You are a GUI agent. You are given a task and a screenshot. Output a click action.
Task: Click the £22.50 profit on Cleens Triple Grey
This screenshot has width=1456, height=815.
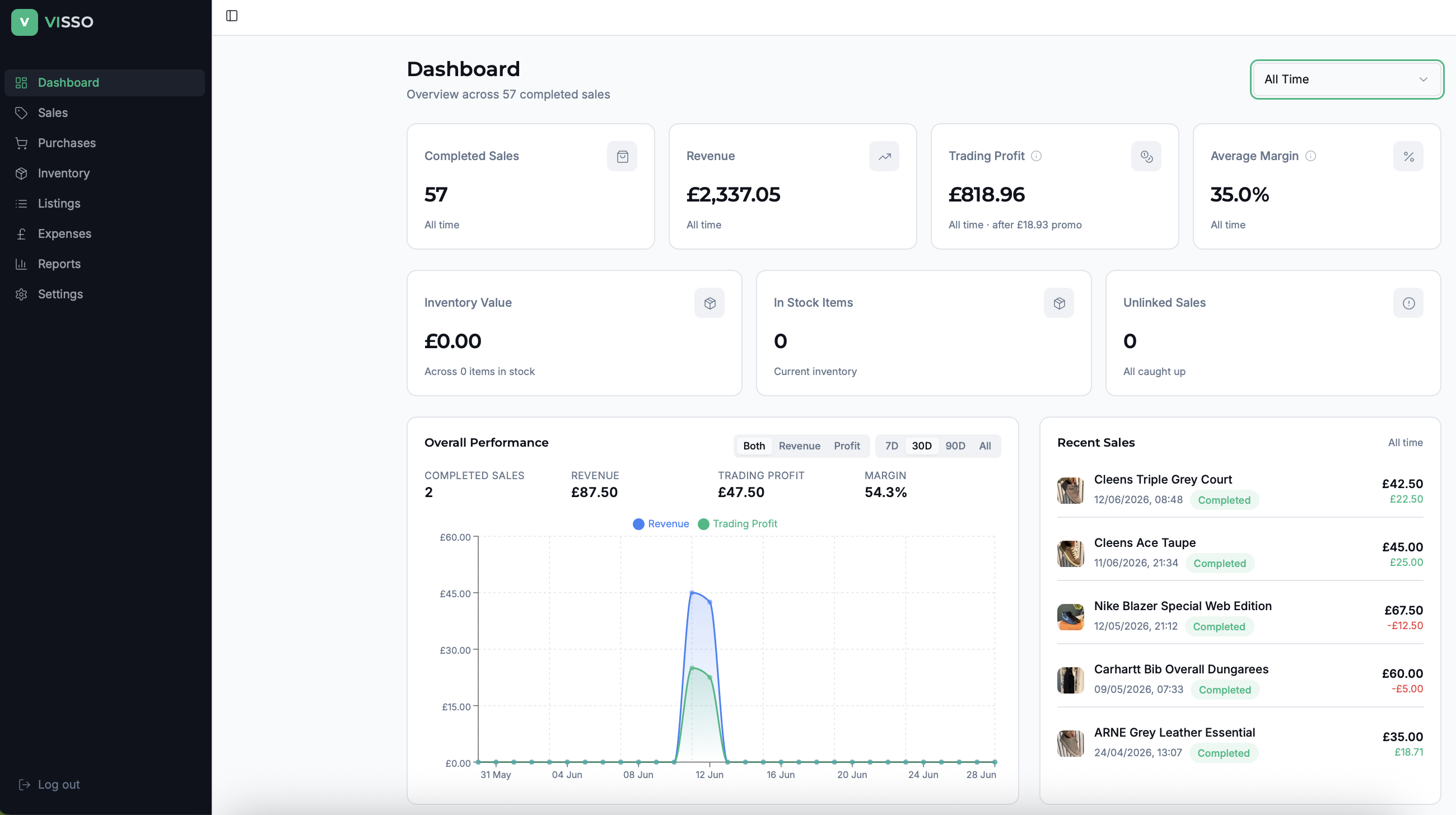point(1406,499)
